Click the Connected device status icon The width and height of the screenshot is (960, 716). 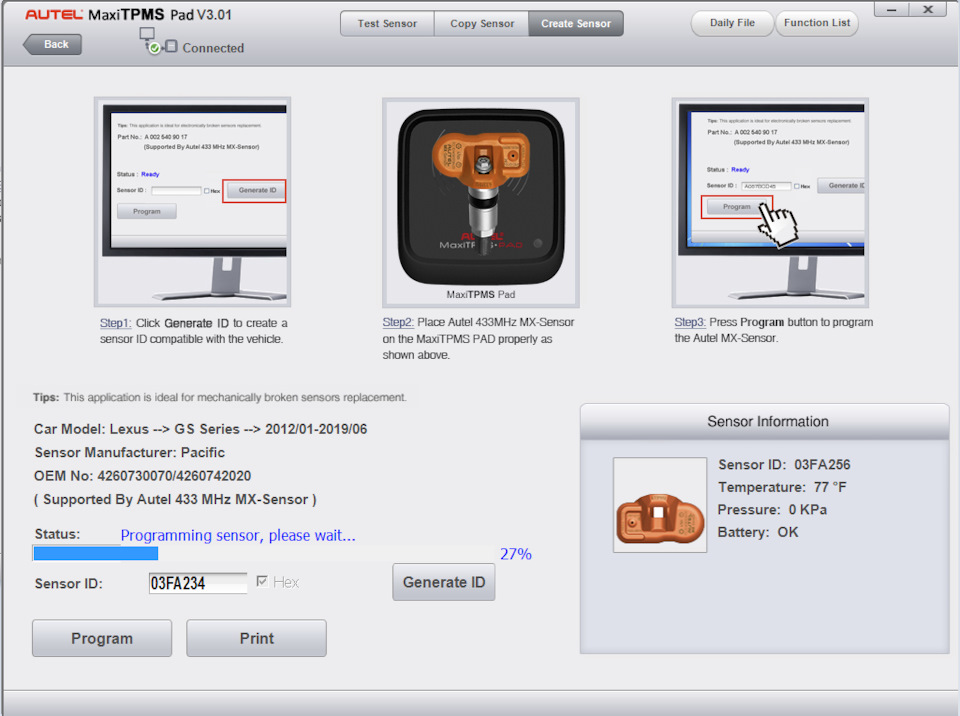point(157,41)
